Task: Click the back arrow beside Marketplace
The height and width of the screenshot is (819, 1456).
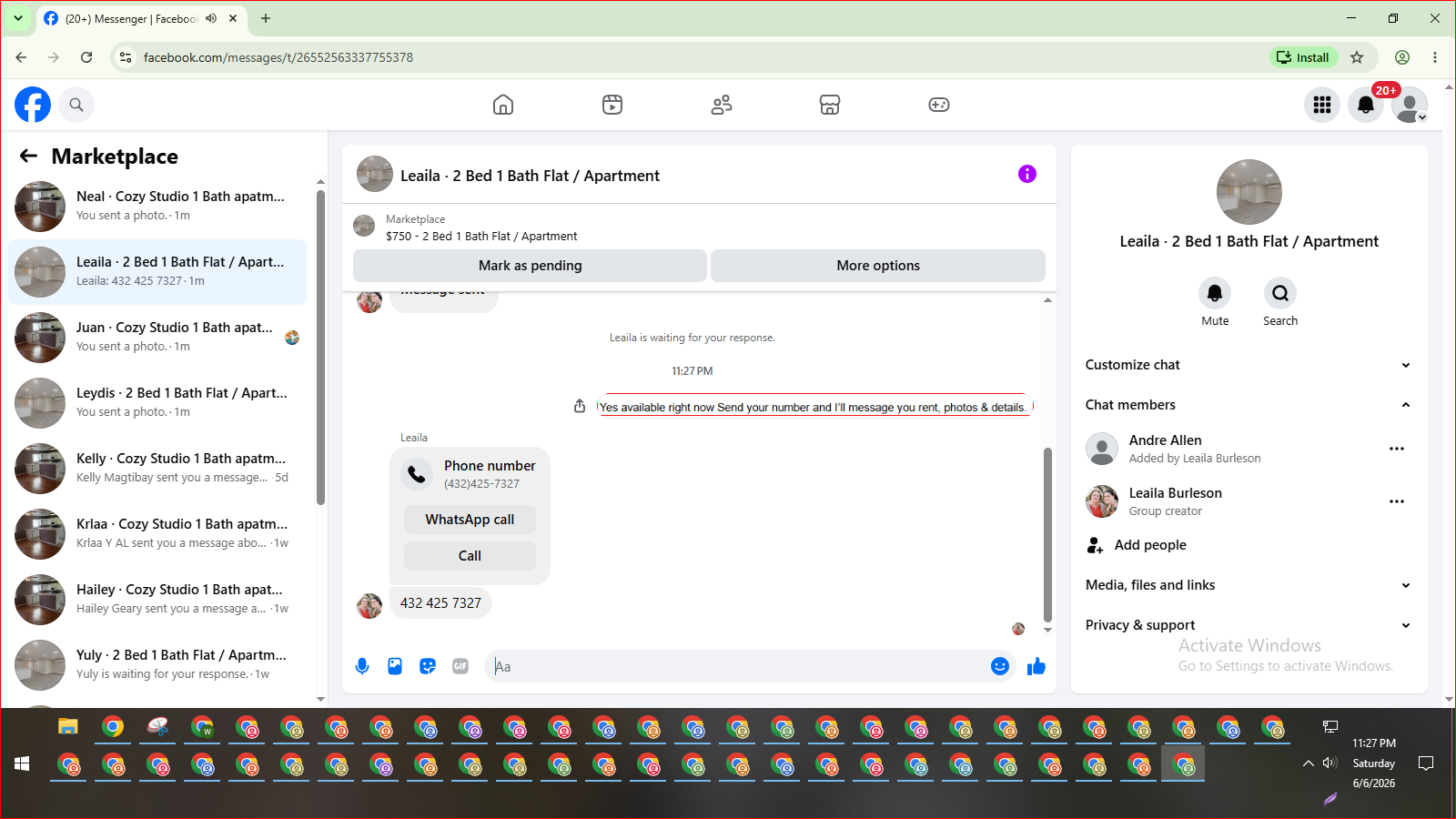Action: (28, 156)
